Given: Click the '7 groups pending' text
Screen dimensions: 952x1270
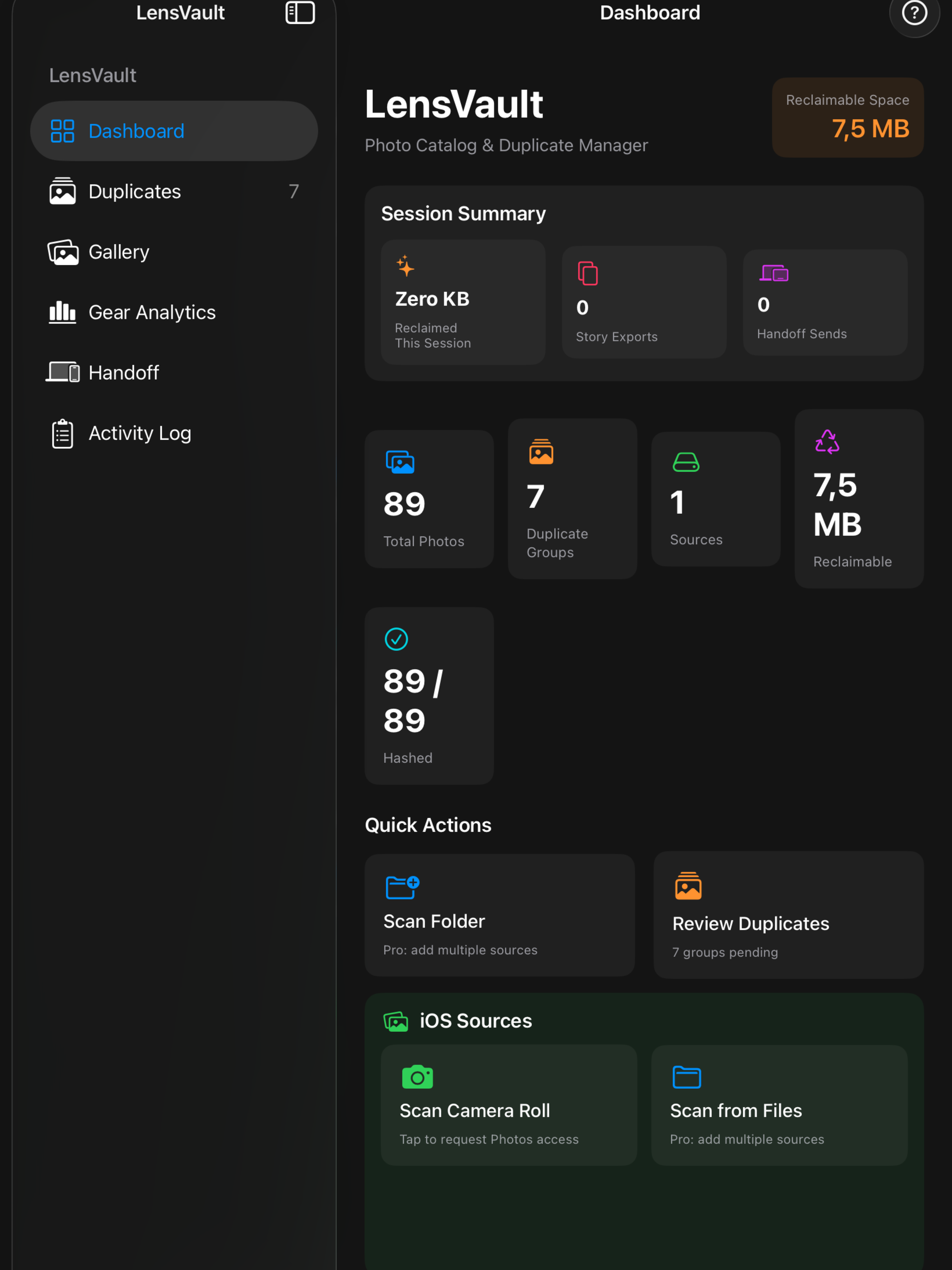Looking at the screenshot, I should coord(725,952).
